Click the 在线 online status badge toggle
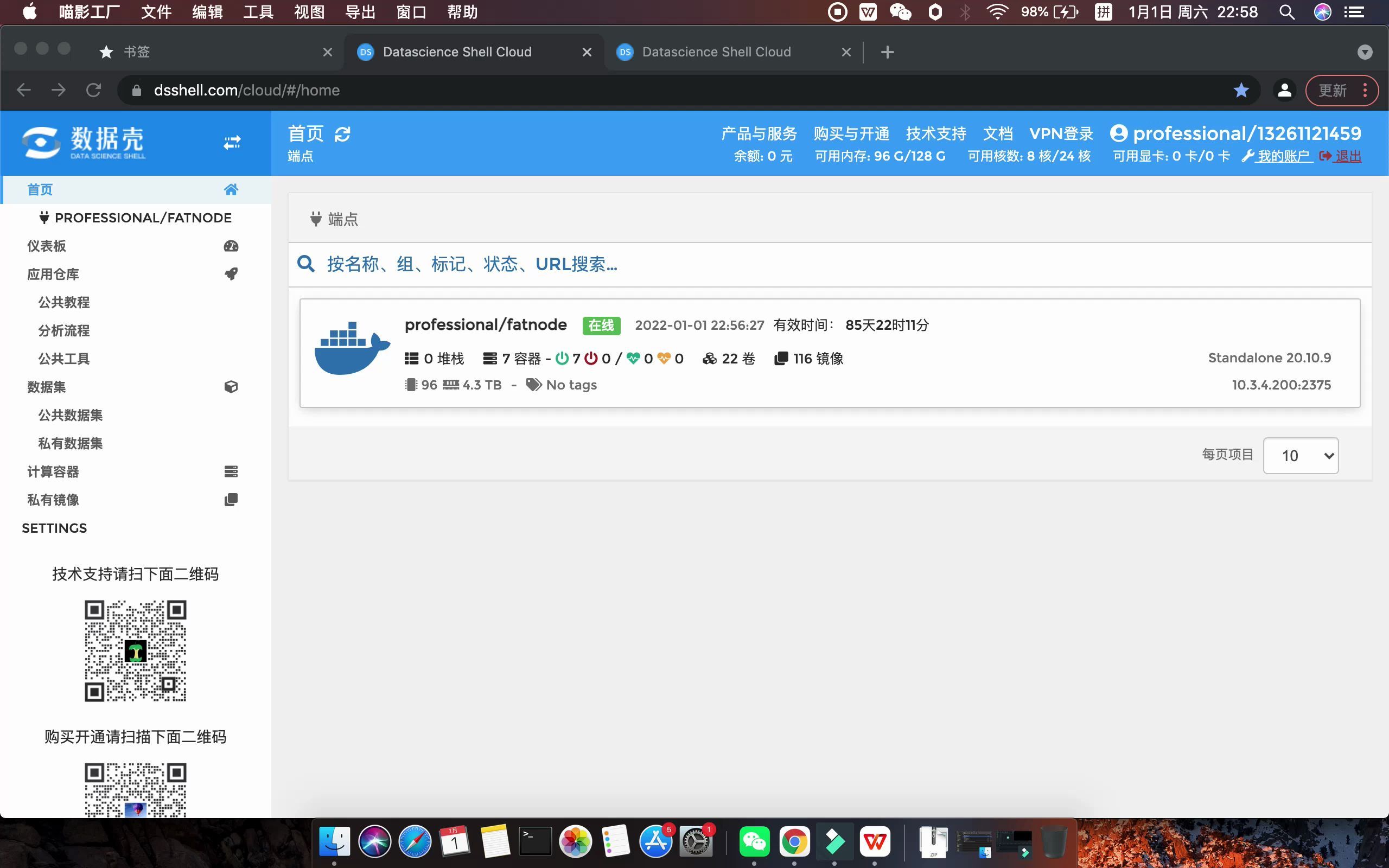Screen dimensions: 1389x868 (601, 325)
